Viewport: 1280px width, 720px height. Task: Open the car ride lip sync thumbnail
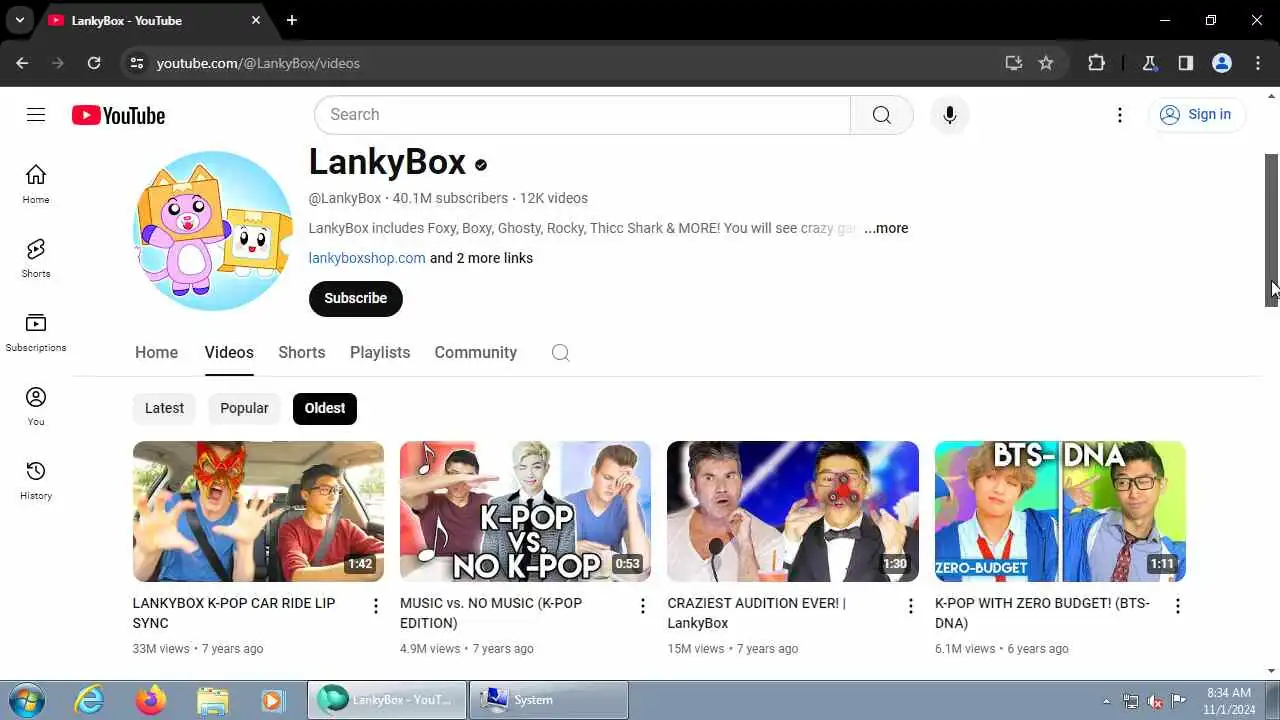258,511
